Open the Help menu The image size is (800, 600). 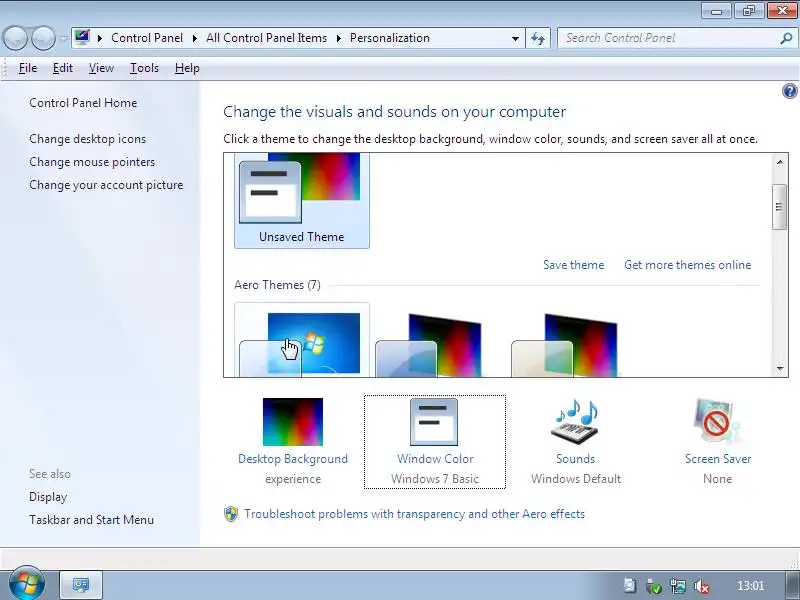[187, 68]
